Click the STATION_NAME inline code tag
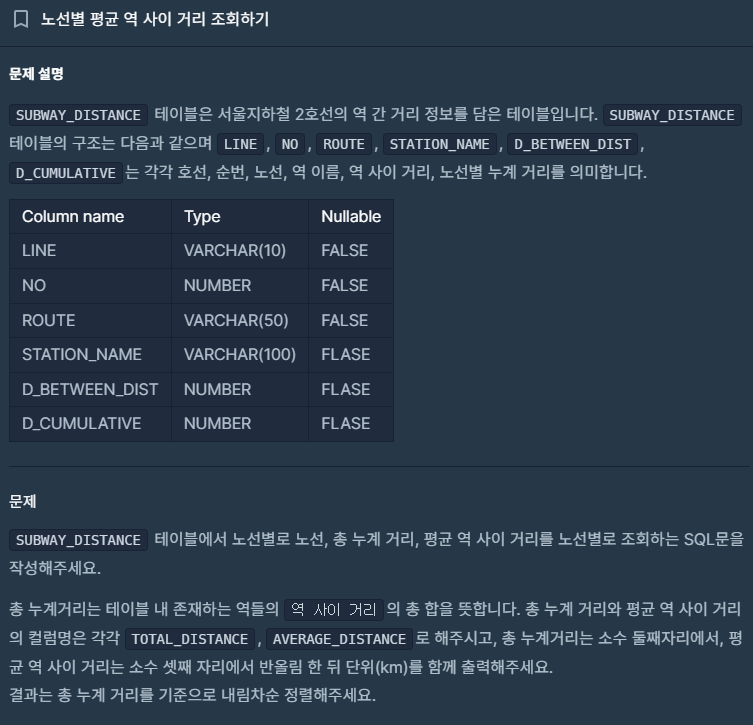 (439, 144)
